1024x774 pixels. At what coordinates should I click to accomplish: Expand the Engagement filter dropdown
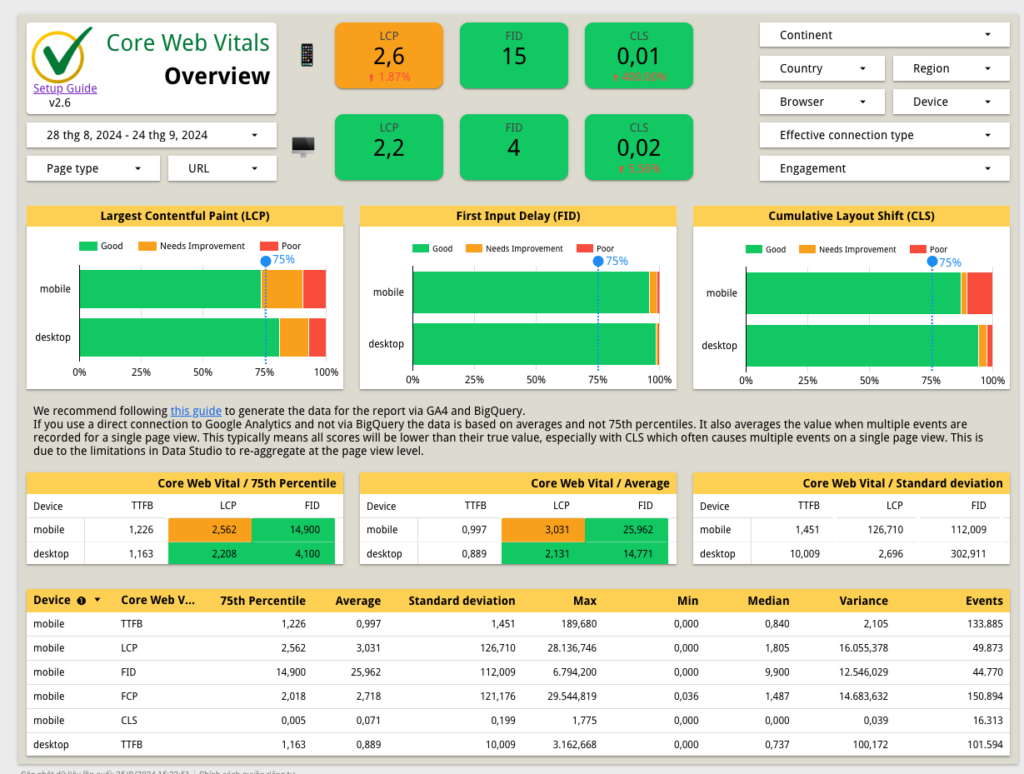884,169
